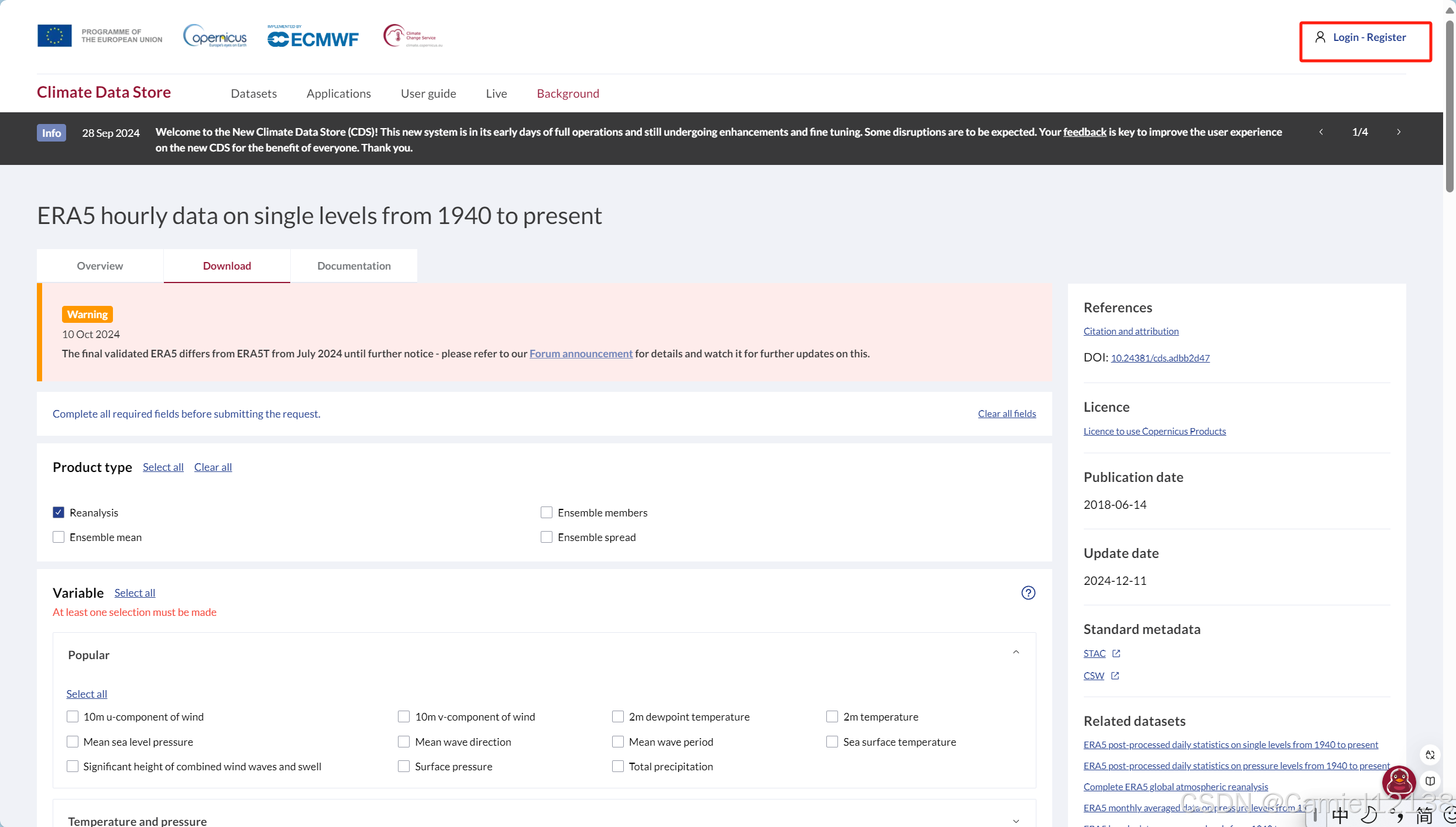Check the Total precipitation variable
1456x827 pixels.
click(x=618, y=766)
